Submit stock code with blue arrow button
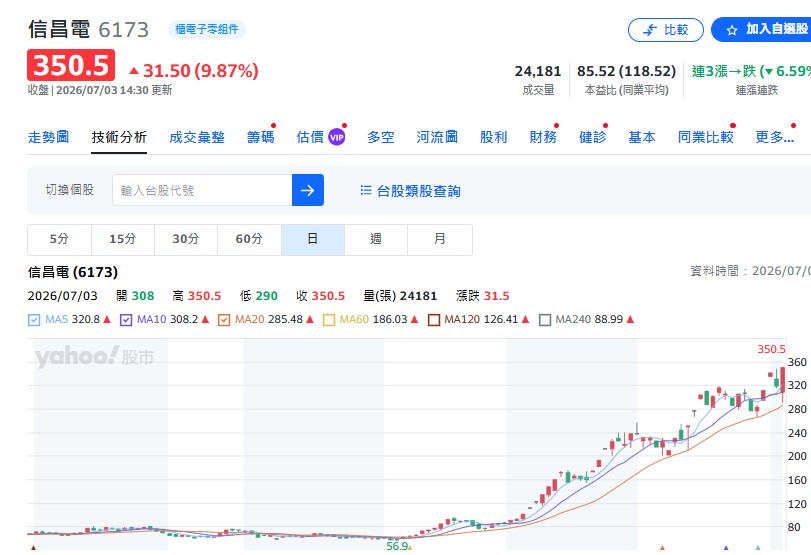The image size is (811, 555). pos(308,190)
